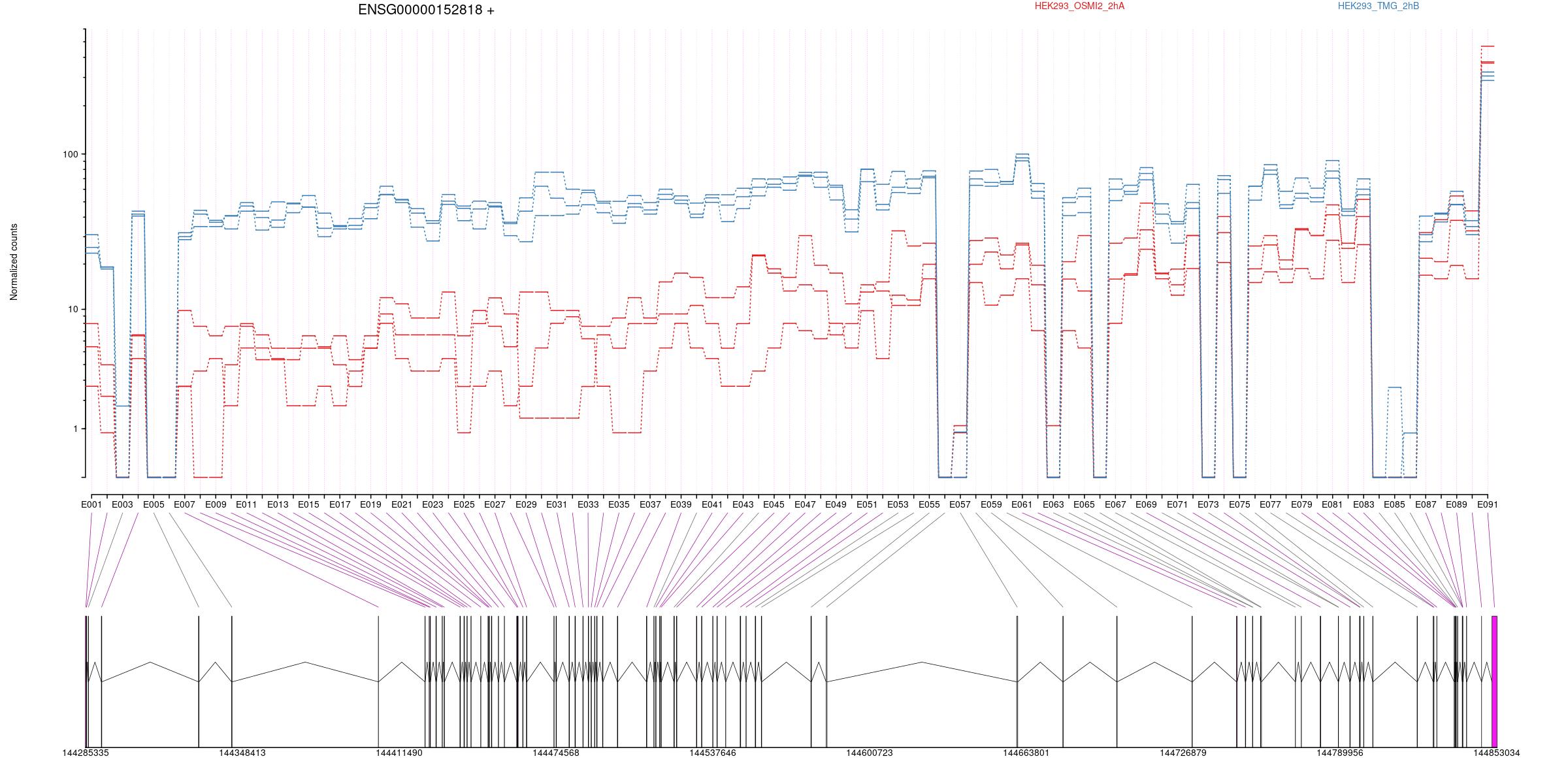
Task: Click exon label E055
Action: (929, 504)
